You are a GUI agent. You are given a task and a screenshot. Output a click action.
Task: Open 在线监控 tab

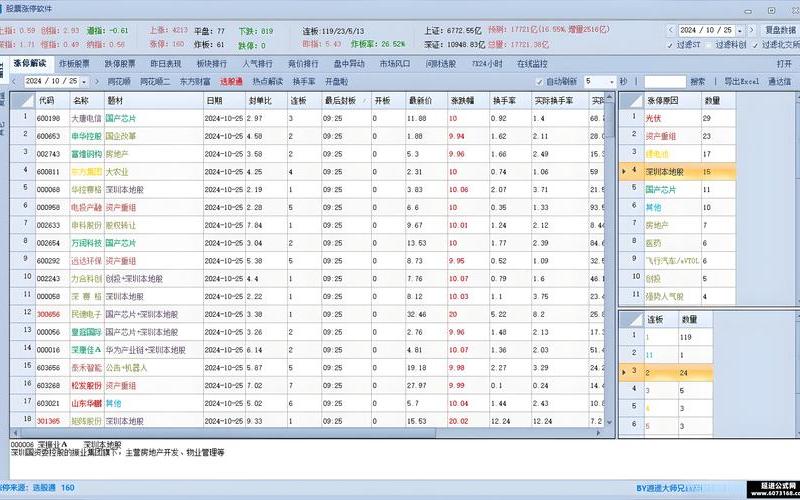coord(532,64)
